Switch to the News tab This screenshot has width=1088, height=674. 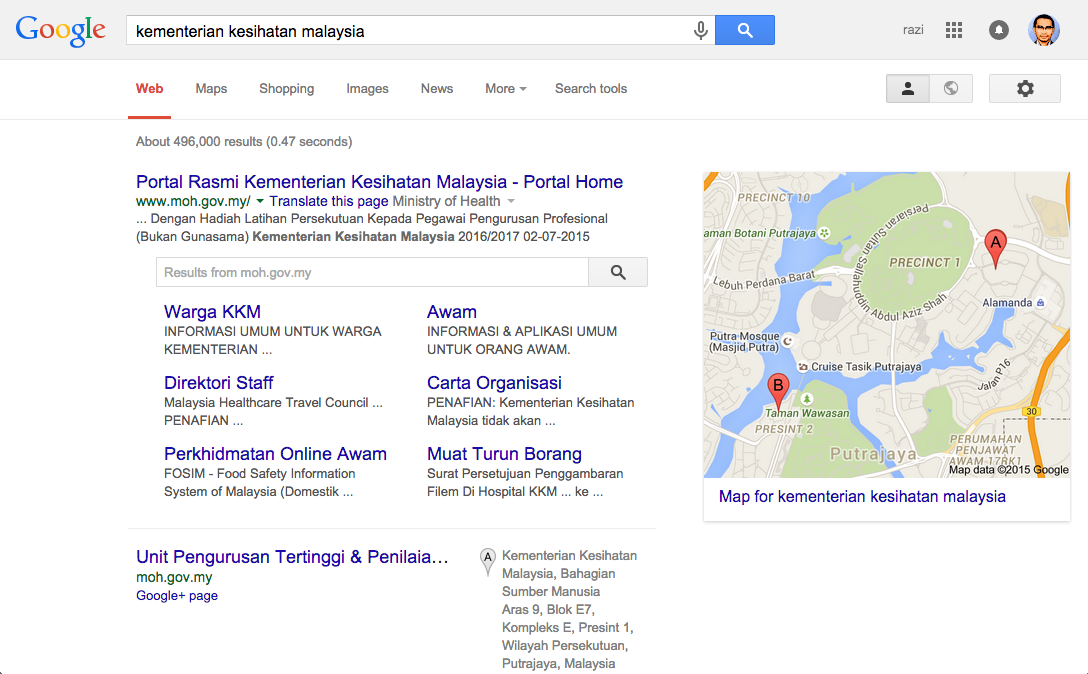coord(436,89)
